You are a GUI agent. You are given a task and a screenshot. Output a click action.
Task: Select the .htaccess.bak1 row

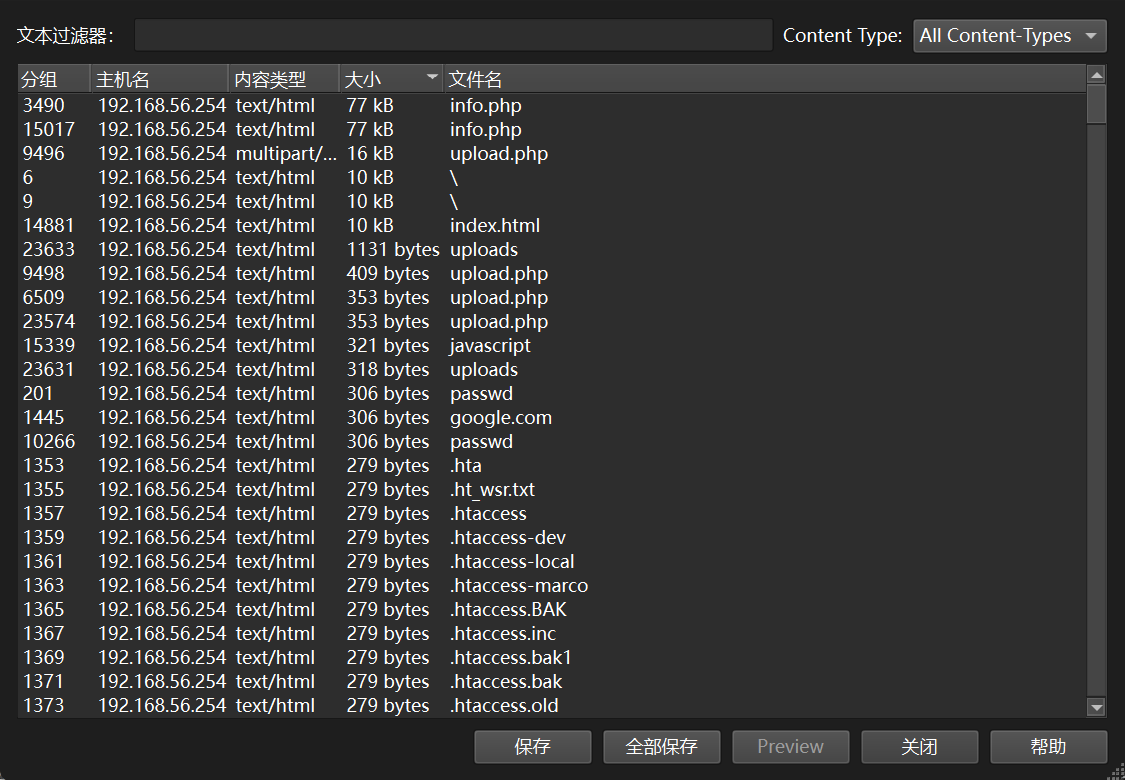(552, 659)
